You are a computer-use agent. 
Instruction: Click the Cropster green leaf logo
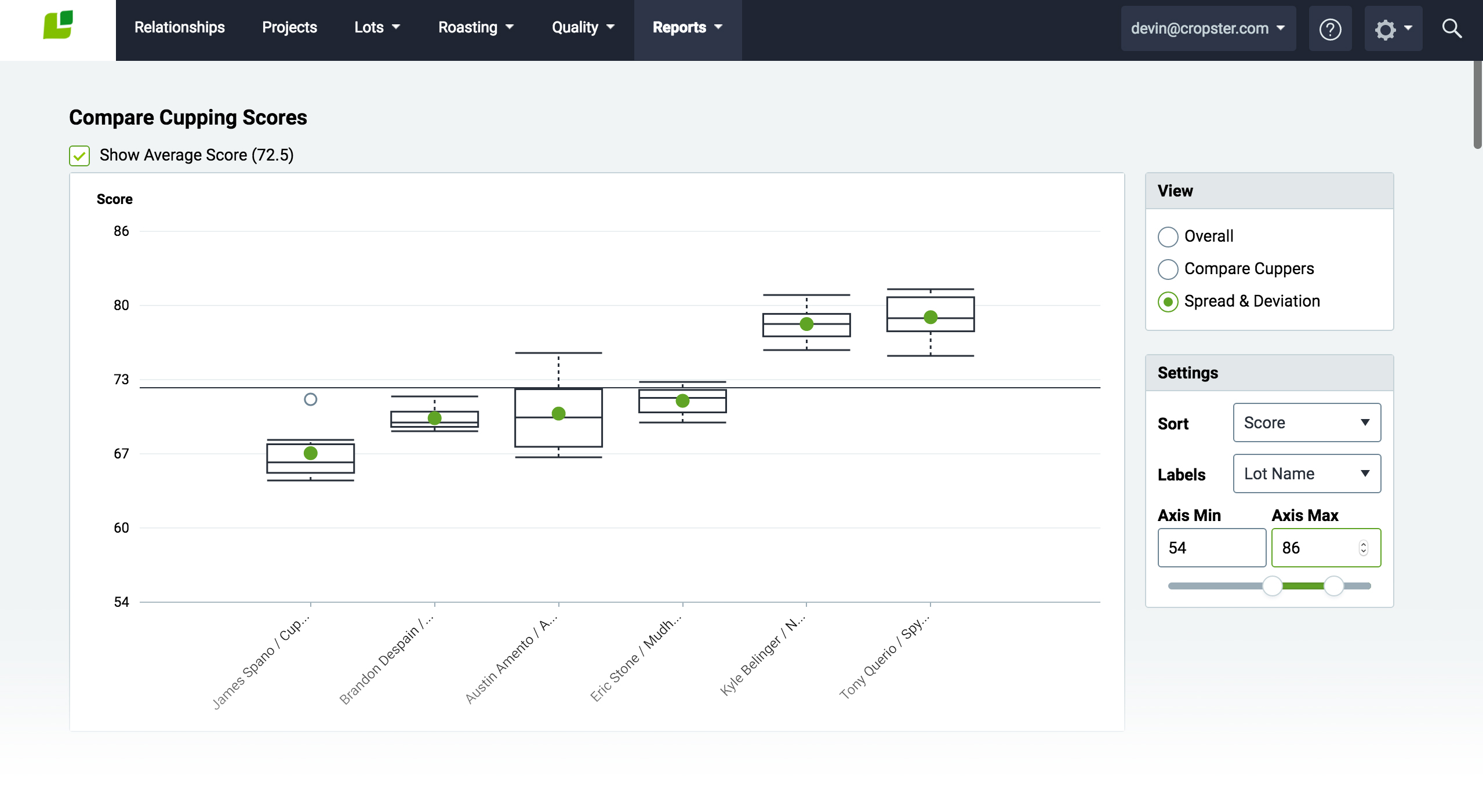58,25
